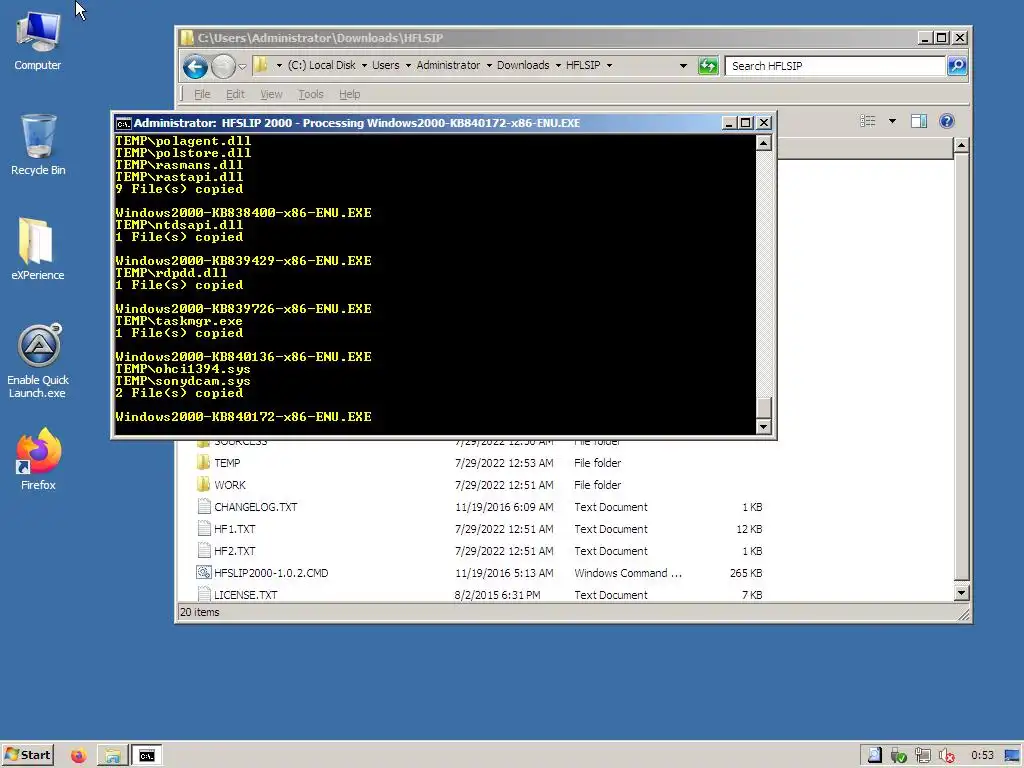Click the 265 KB size cell
Screen dimensions: 1024x768
point(746,573)
